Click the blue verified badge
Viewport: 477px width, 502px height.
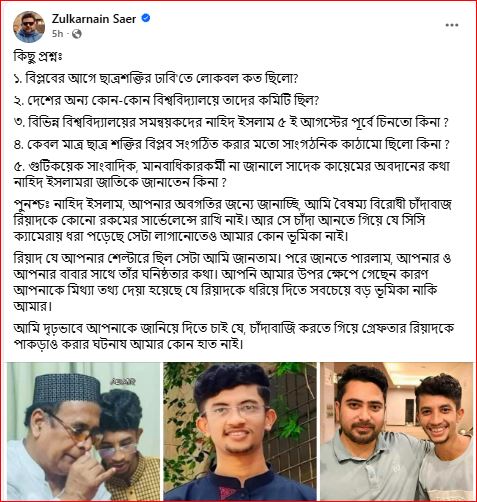point(145,18)
